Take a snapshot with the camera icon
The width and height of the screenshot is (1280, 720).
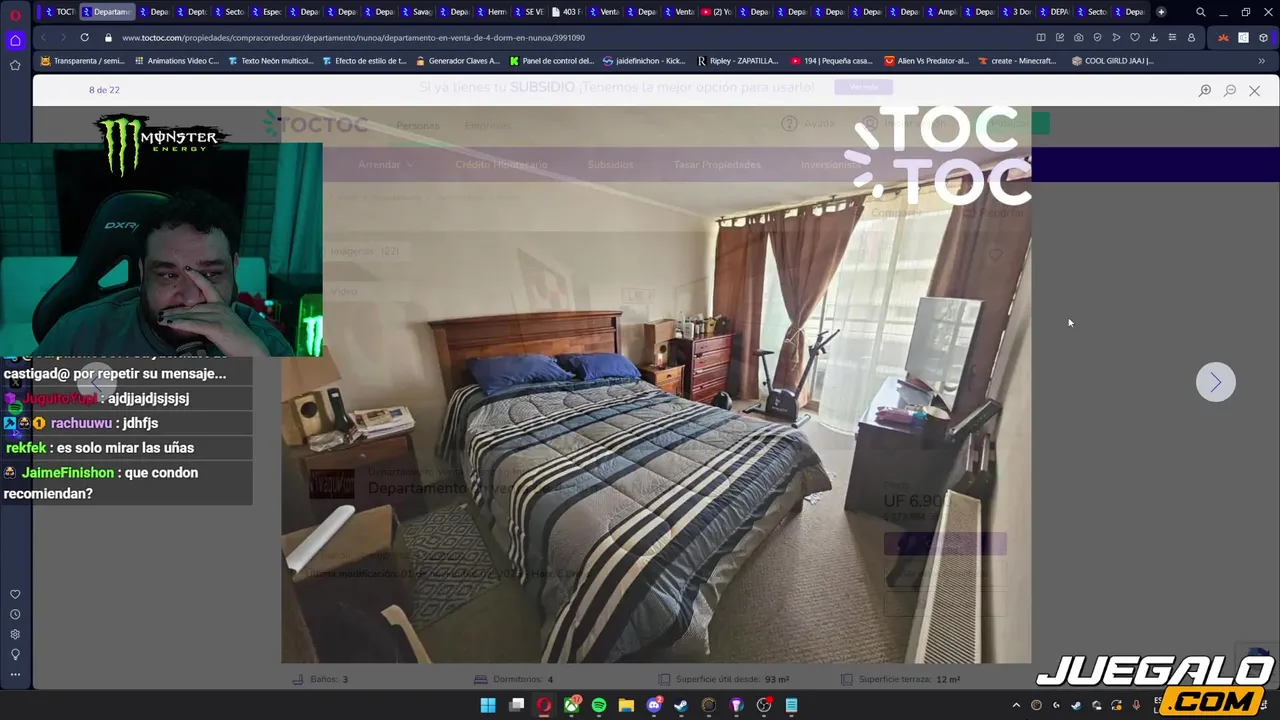(1078, 37)
